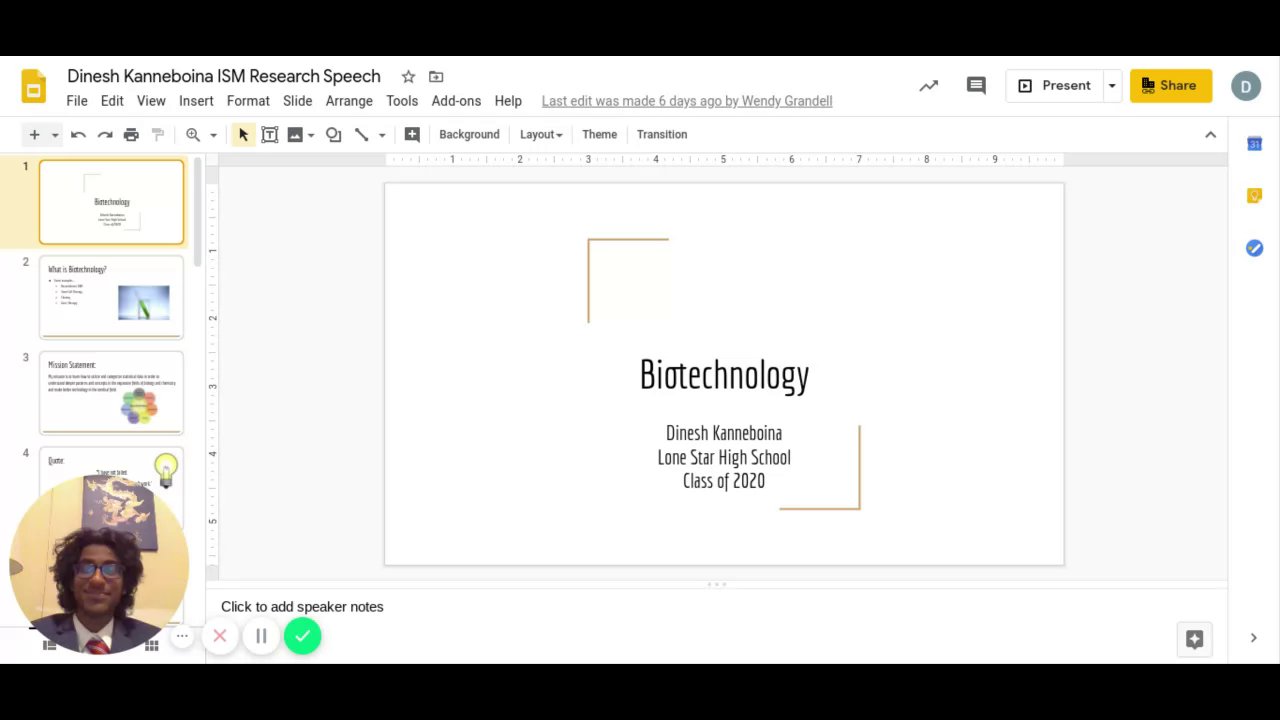Expand the Present options dropdown arrow
The image size is (1280, 720).
pyautogui.click(x=1112, y=86)
